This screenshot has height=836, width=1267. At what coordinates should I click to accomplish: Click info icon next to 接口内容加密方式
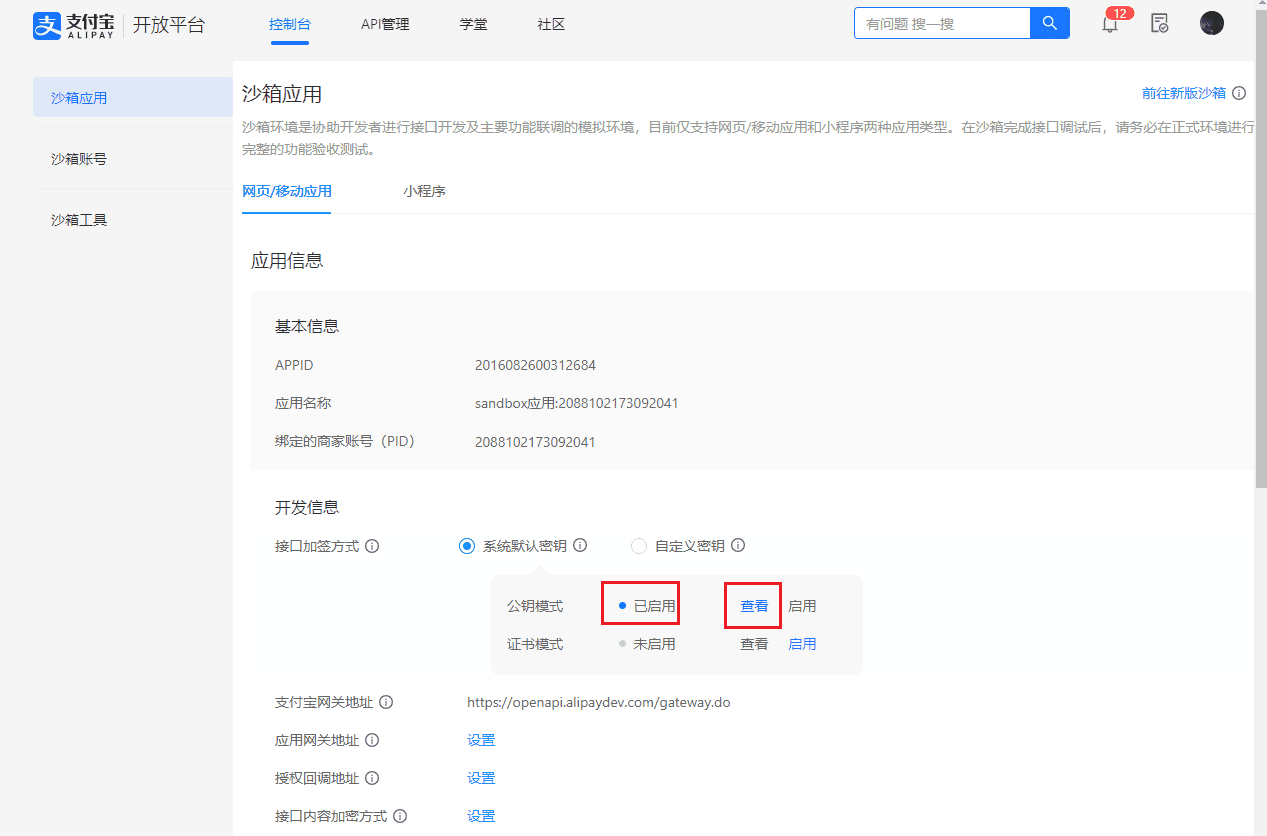tap(400, 816)
